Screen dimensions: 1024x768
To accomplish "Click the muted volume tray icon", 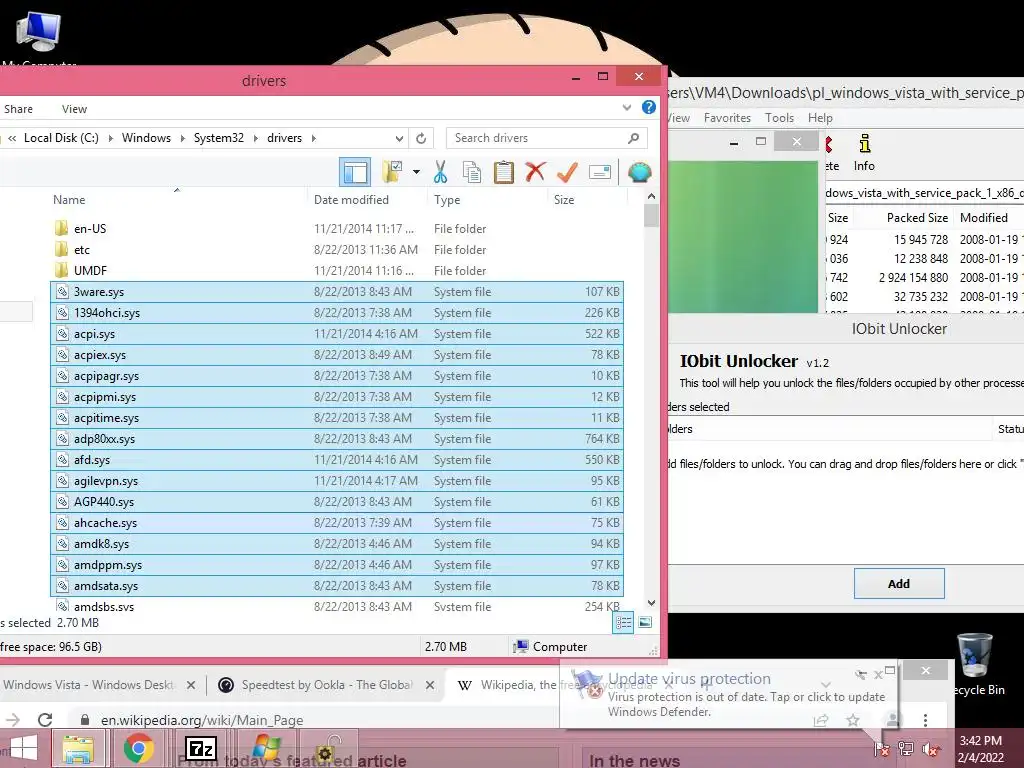I will [930, 749].
